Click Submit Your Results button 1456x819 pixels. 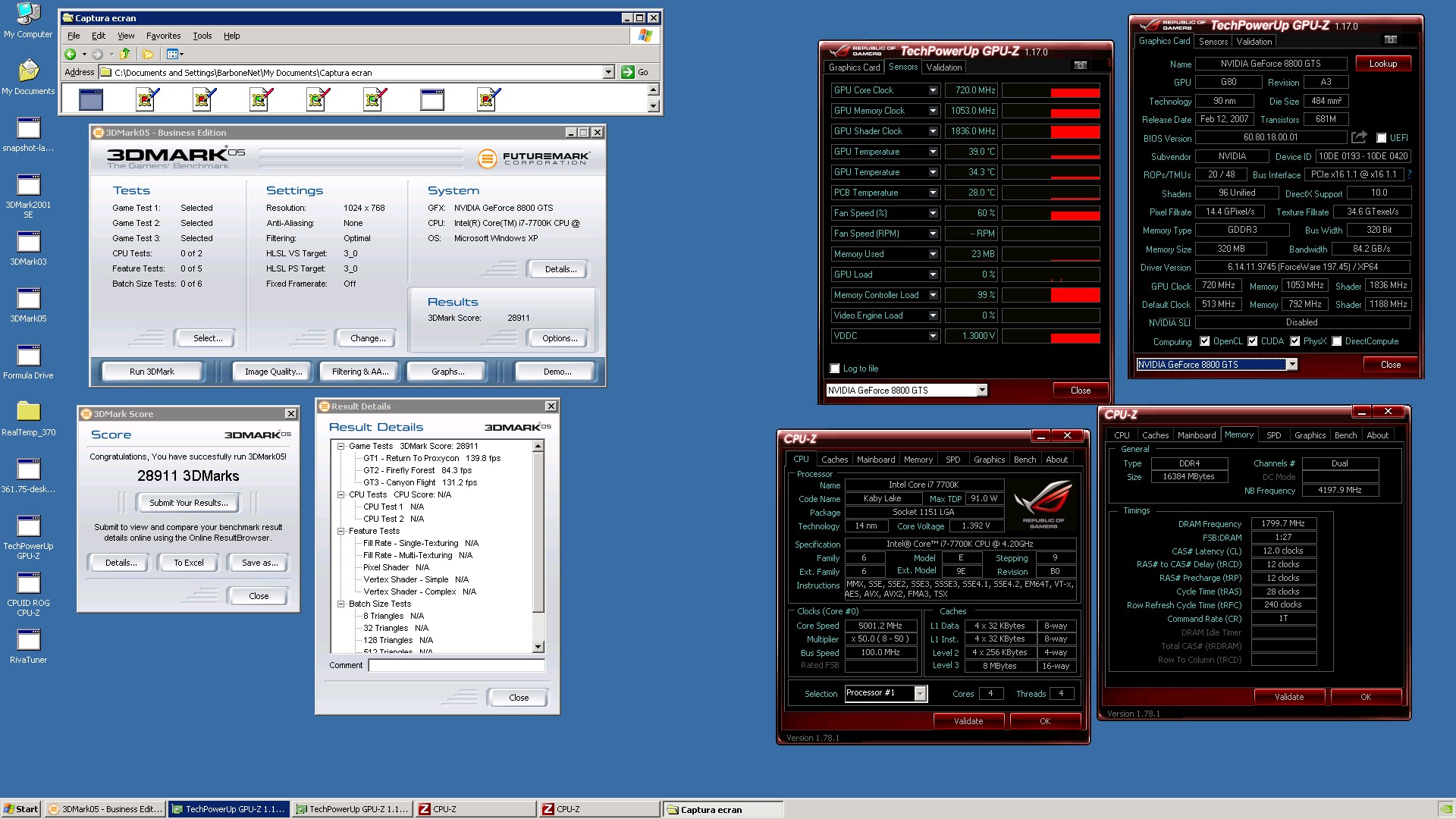point(188,503)
